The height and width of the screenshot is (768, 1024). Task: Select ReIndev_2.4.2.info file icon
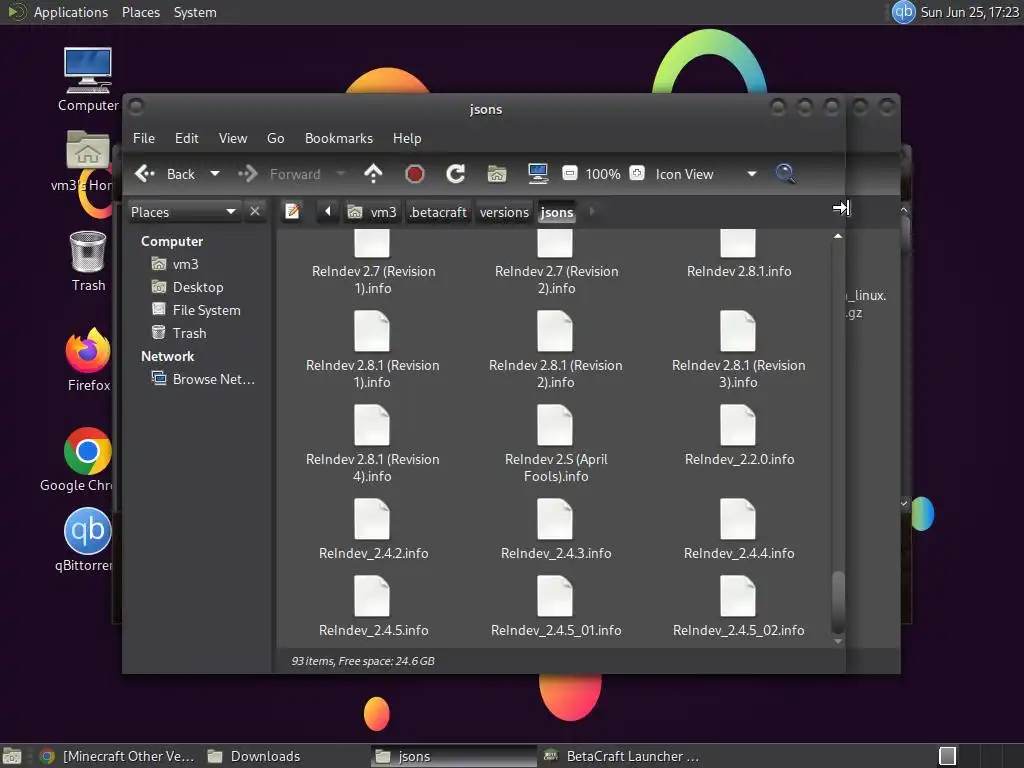point(372,519)
